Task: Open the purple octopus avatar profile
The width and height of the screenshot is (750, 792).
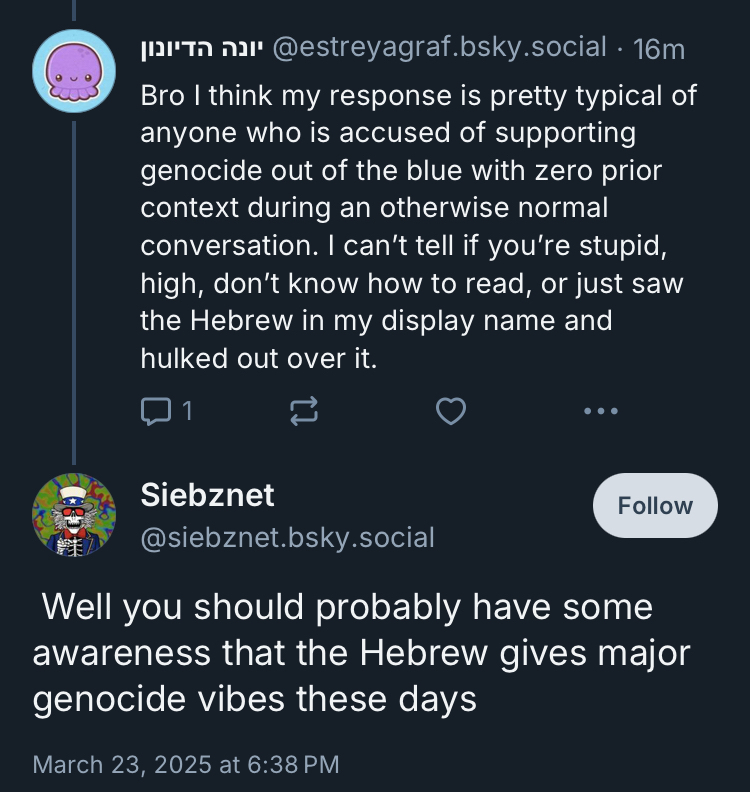Action: point(75,71)
